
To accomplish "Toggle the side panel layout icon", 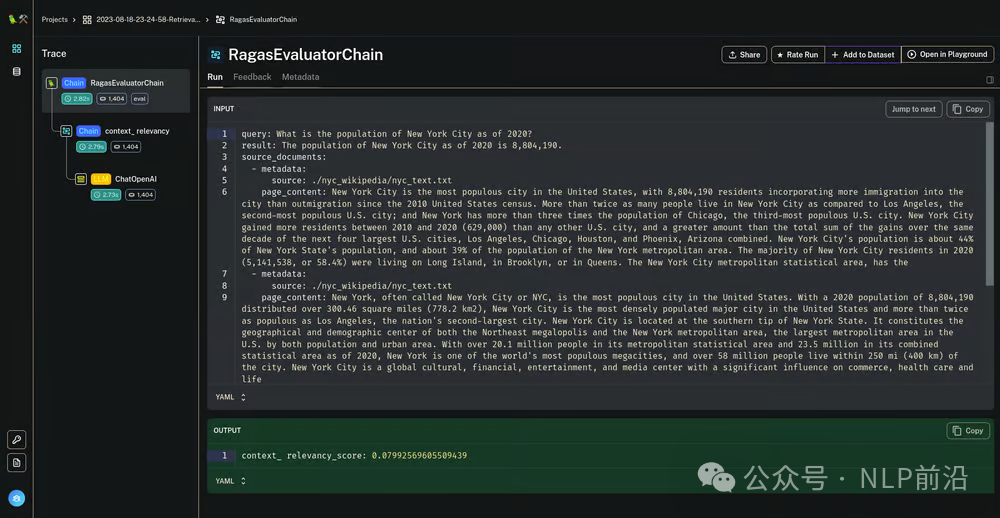I will click(990, 80).
